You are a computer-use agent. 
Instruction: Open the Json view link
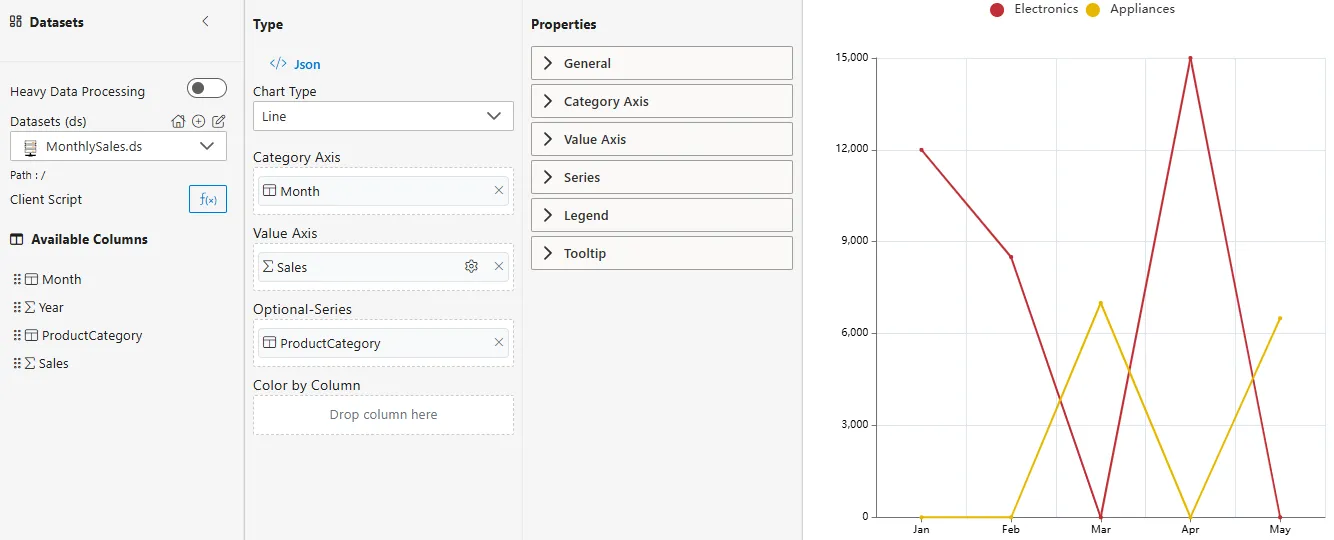296,64
